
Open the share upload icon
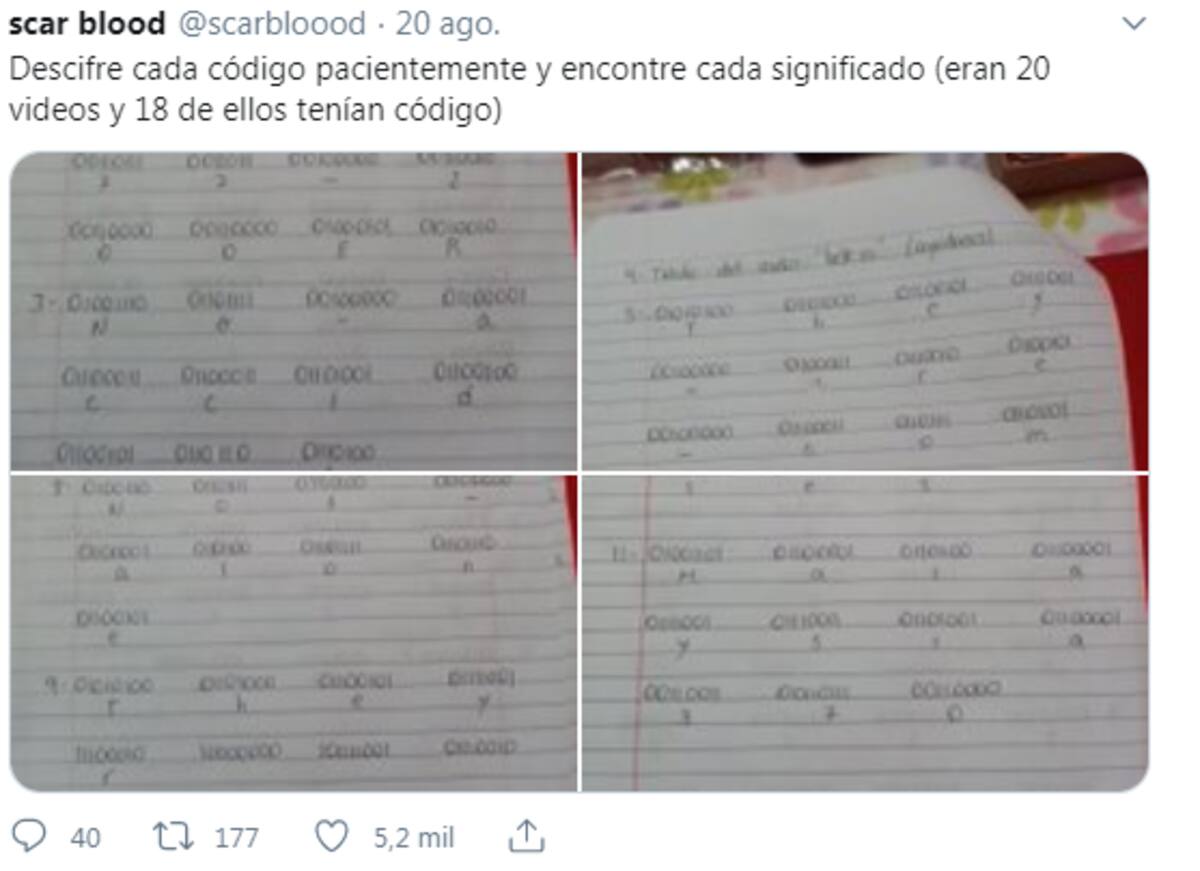pyautogui.click(x=526, y=836)
